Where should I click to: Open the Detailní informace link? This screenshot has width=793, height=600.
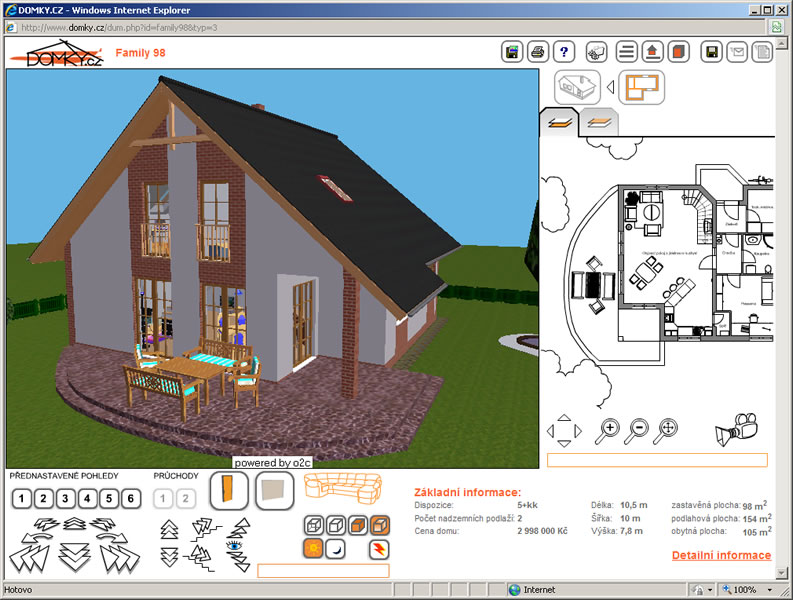[720, 555]
